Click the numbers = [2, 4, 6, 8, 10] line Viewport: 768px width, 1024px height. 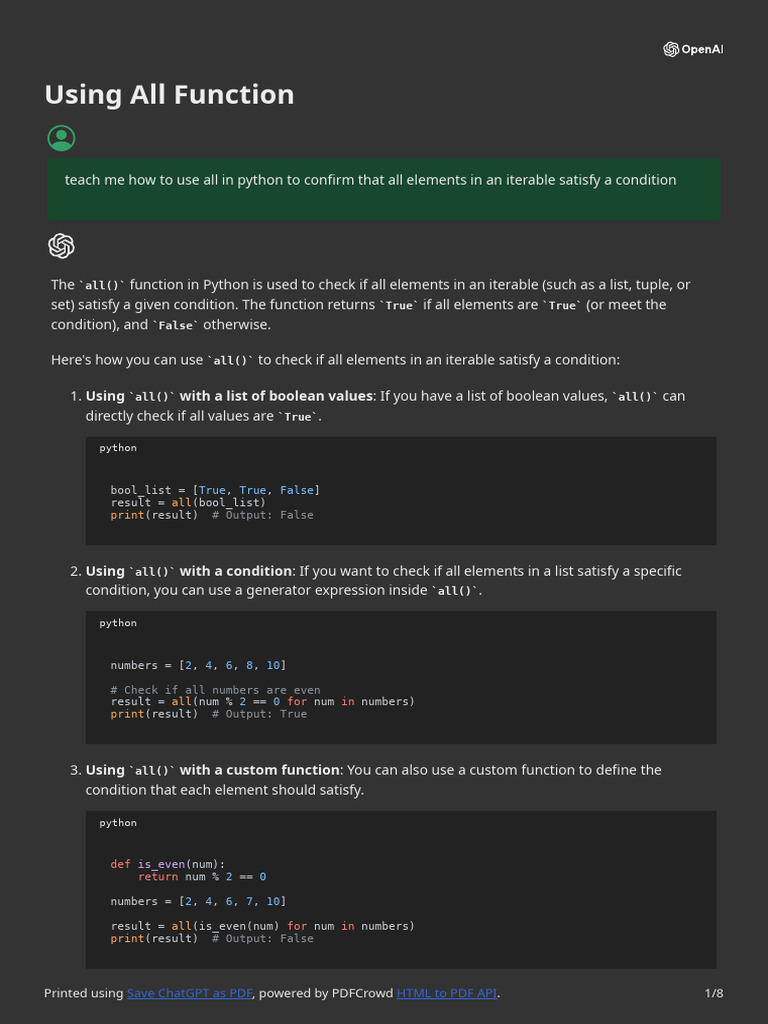click(198, 665)
